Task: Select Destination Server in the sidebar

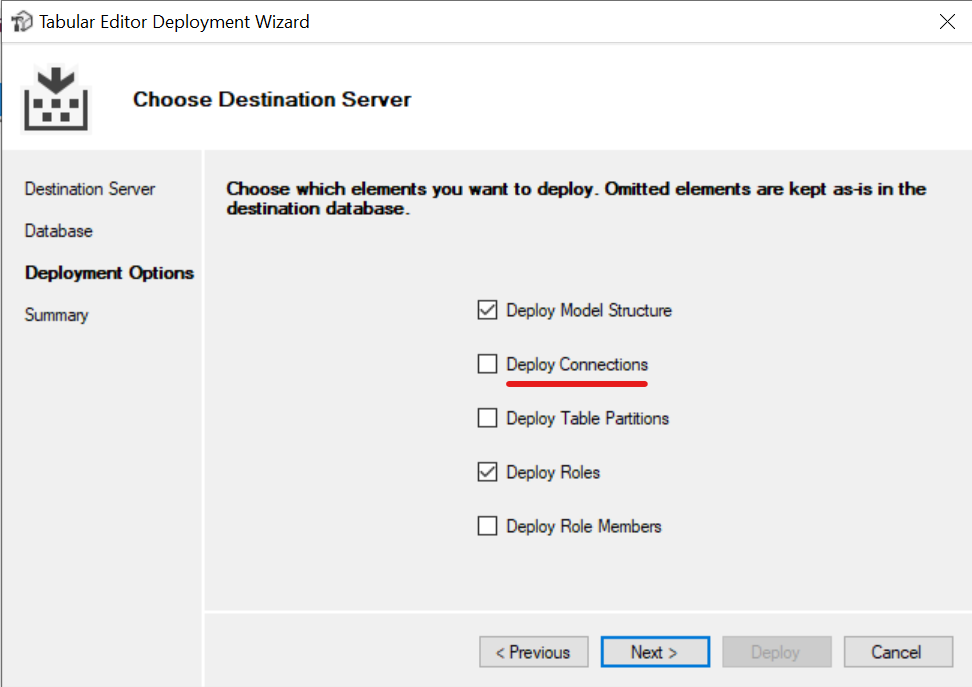Action: [x=89, y=188]
